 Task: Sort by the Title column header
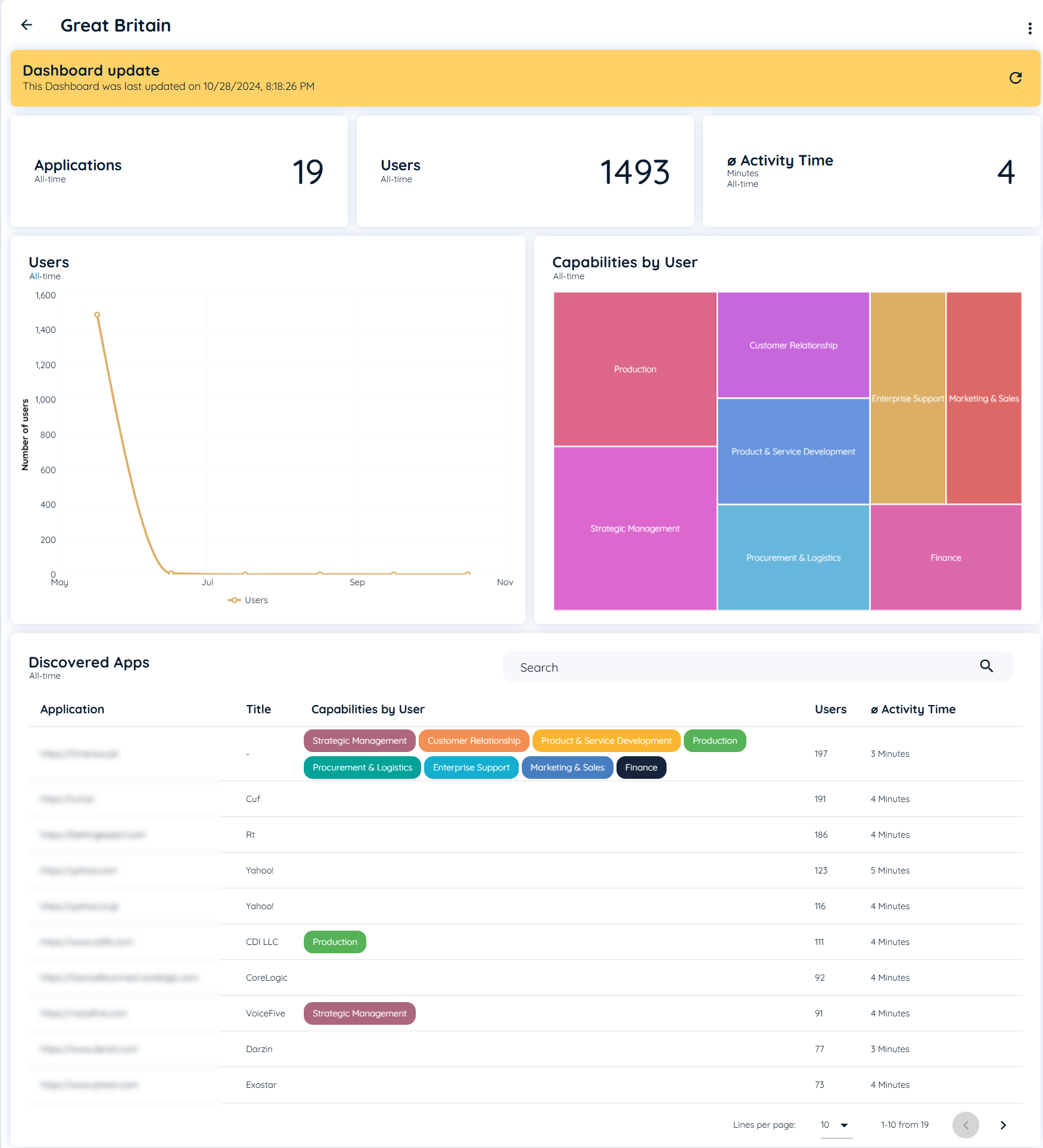point(259,709)
